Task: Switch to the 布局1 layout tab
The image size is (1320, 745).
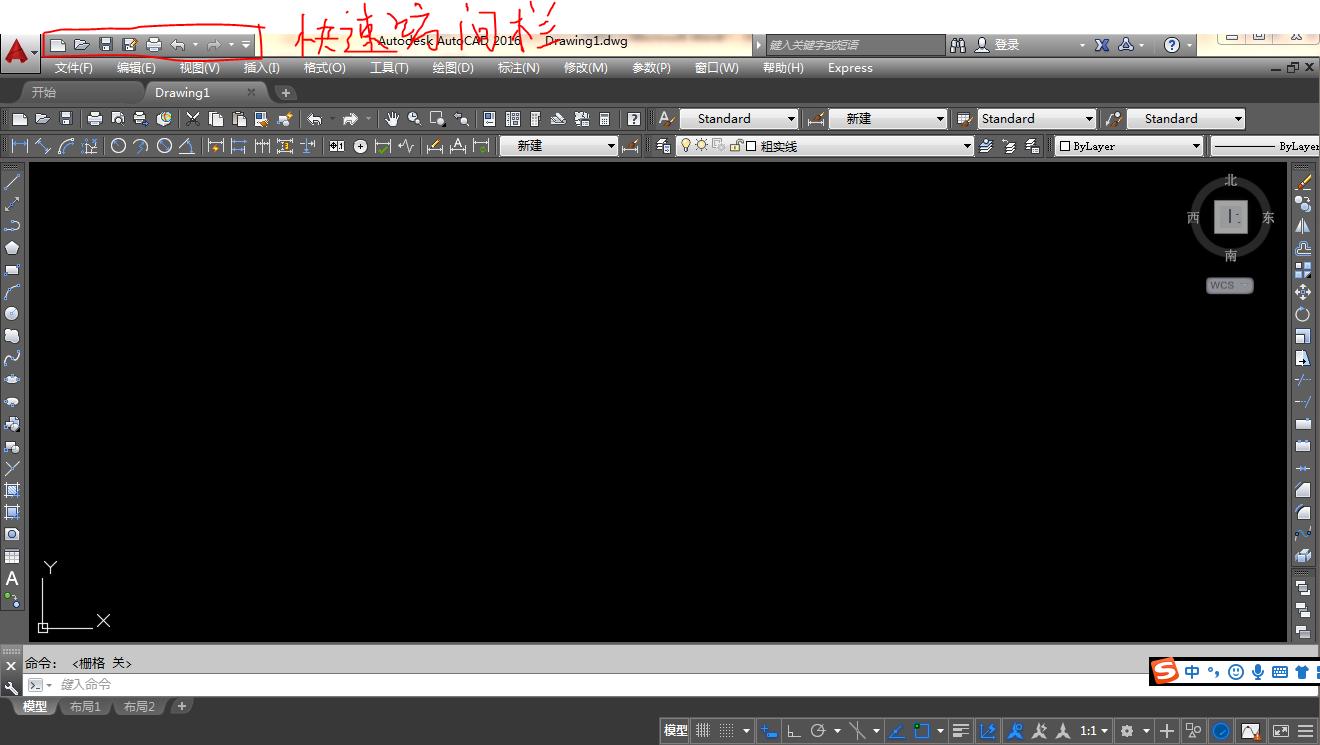Action: [86, 706]
